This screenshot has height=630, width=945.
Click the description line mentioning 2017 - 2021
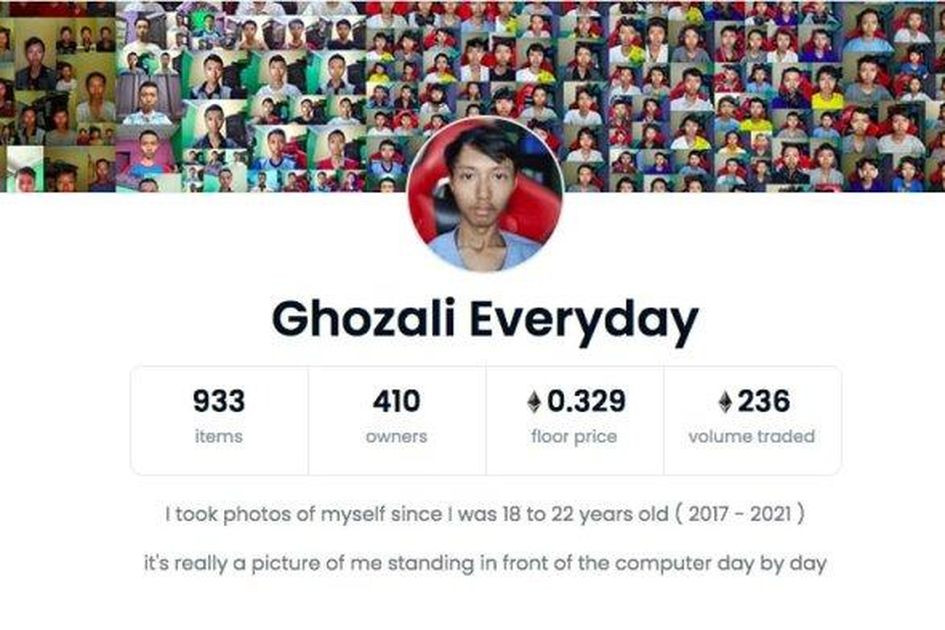point(485,514)
